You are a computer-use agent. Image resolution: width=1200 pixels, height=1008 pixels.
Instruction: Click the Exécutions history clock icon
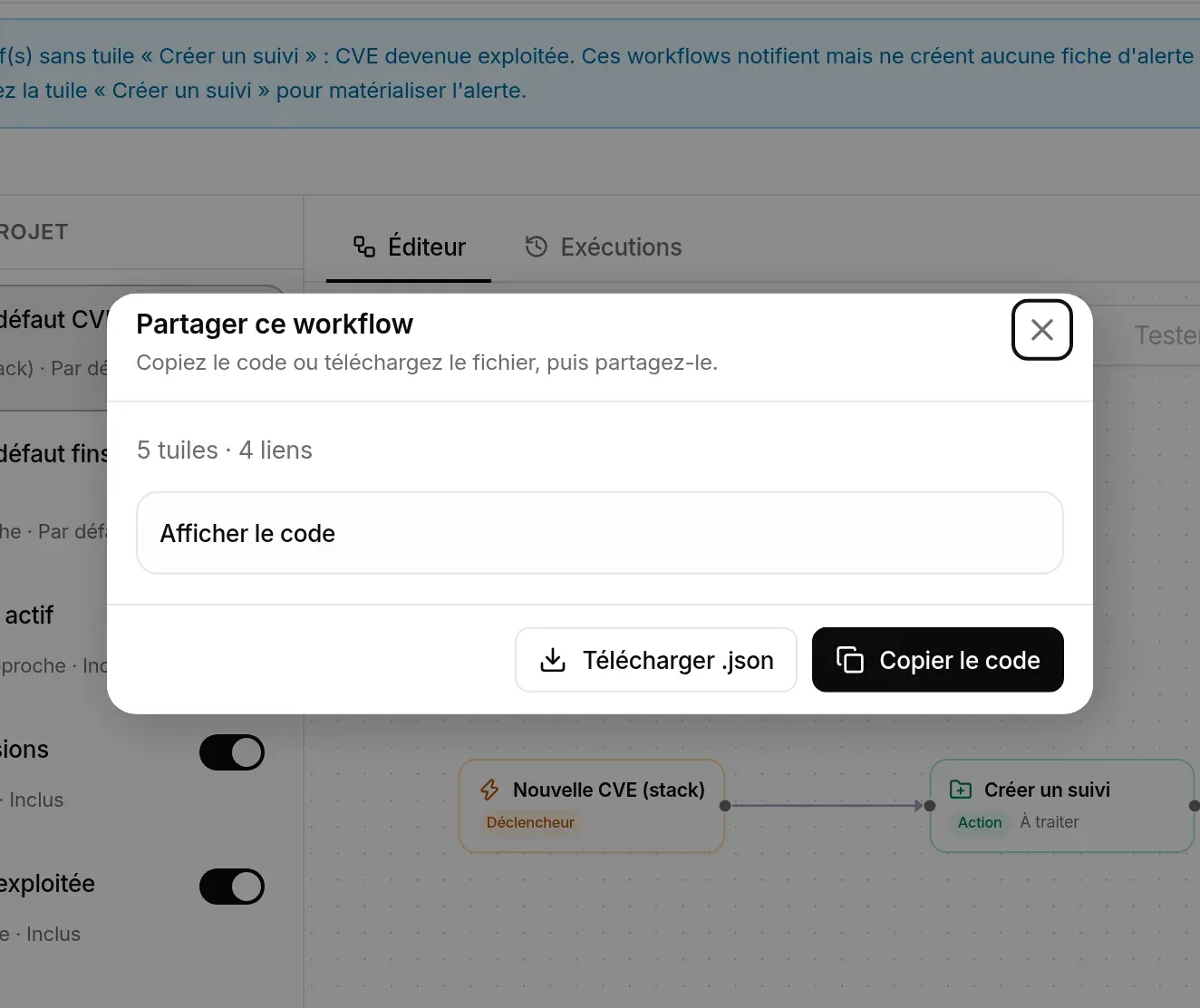[537, 247]
